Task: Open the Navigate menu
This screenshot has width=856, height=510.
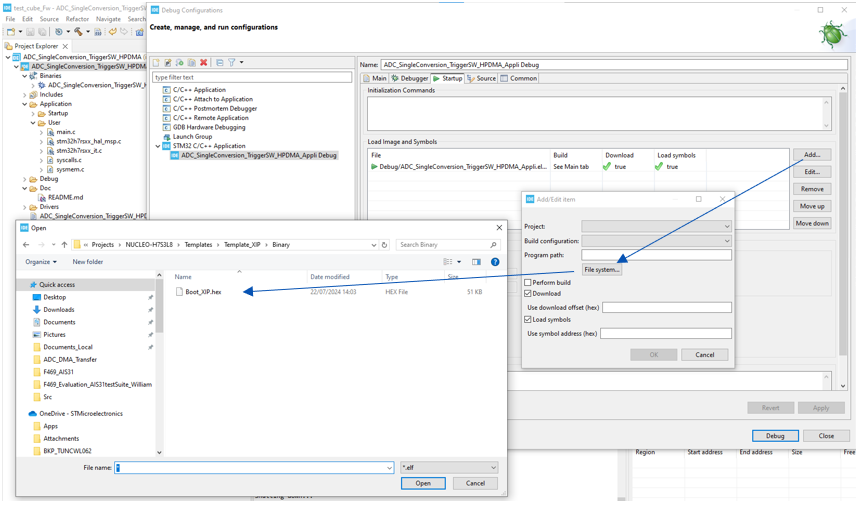Action: tap(108, 19)
